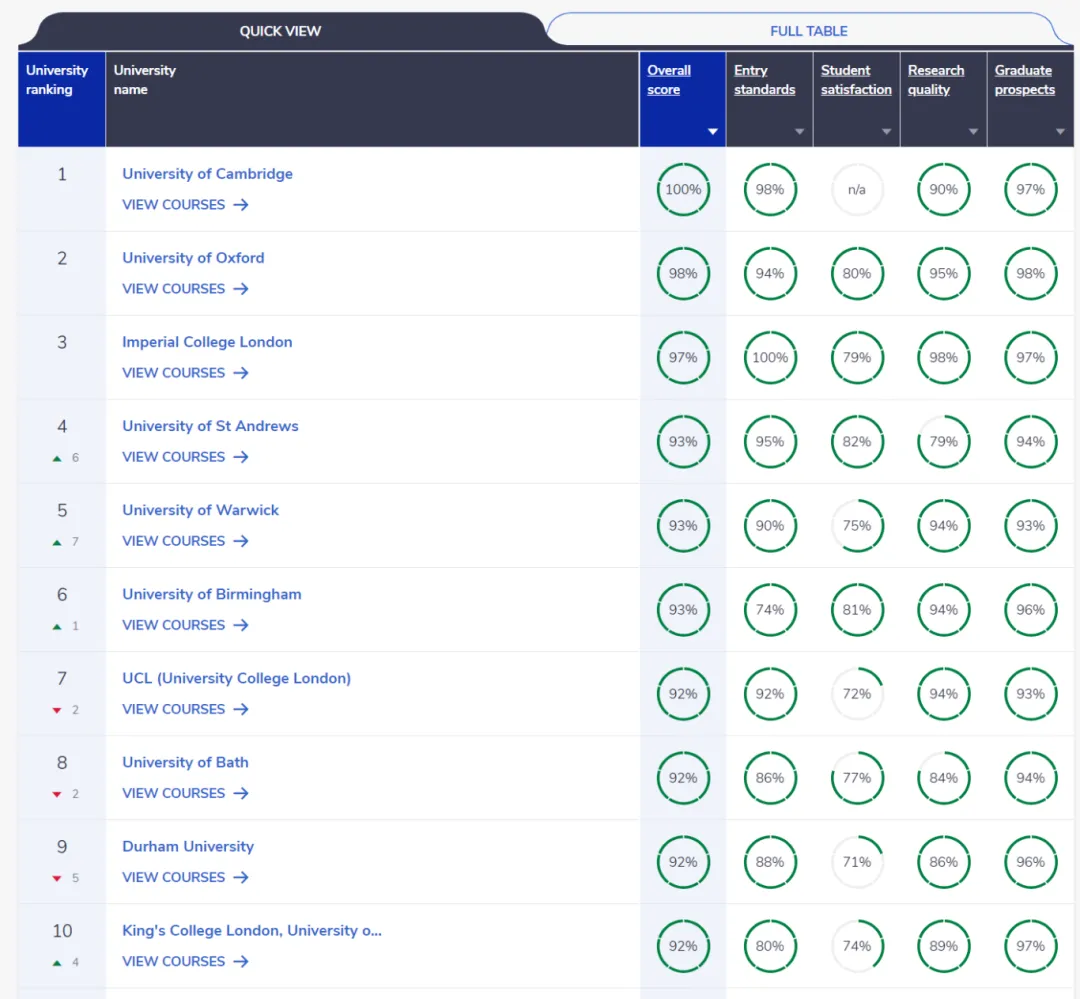Click arrow icon beside Durham's View Courses
Image resolution: width=1080 pixels, height=999 pixels.
pos(241,877)
